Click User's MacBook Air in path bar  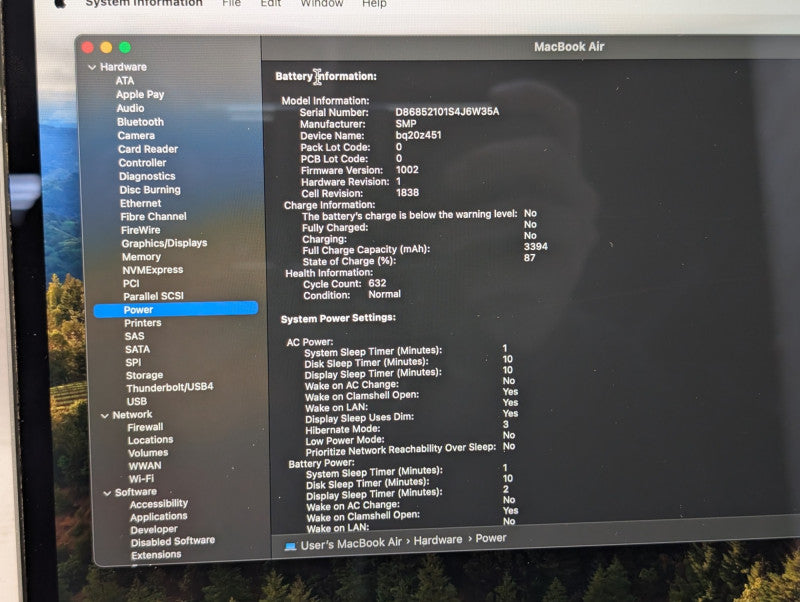pos(352,544)
